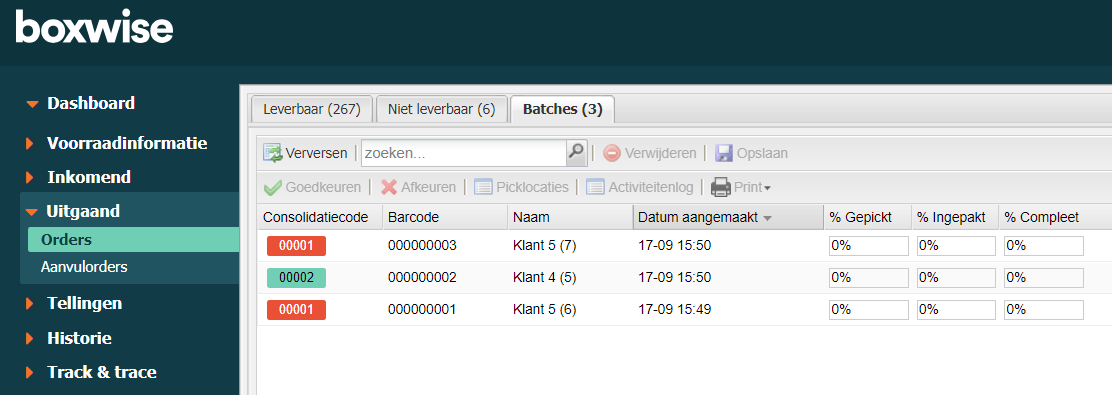Screen dimensions: 1112x395
Task: Open the Activiteitenlog icon
Action: 596,187
